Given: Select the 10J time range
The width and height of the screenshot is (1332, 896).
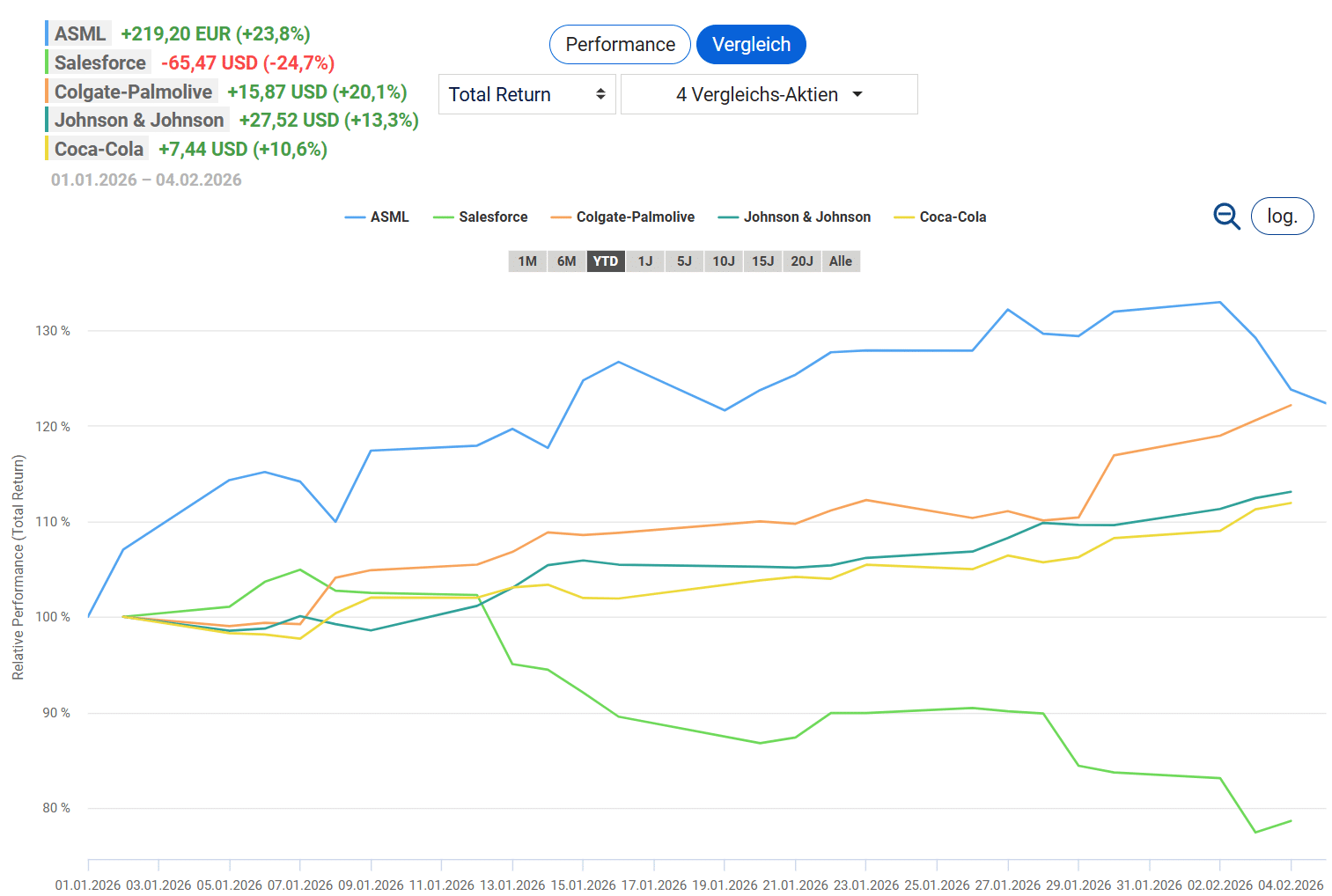Looking at the screenshot, I should click(724, 261).
